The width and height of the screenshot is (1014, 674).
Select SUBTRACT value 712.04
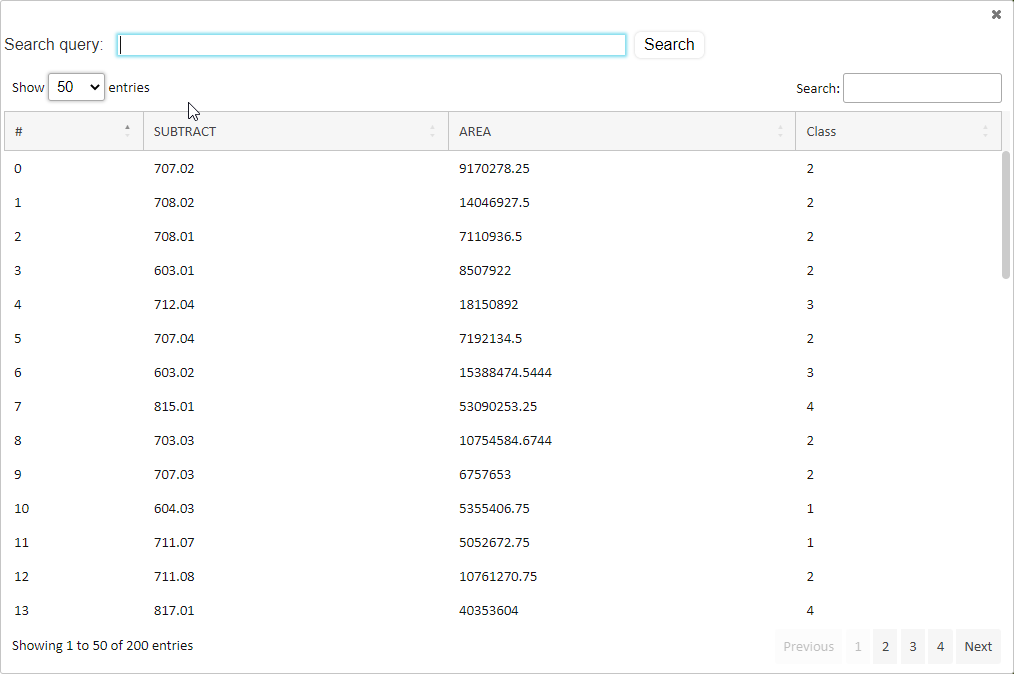coord(174,305)
